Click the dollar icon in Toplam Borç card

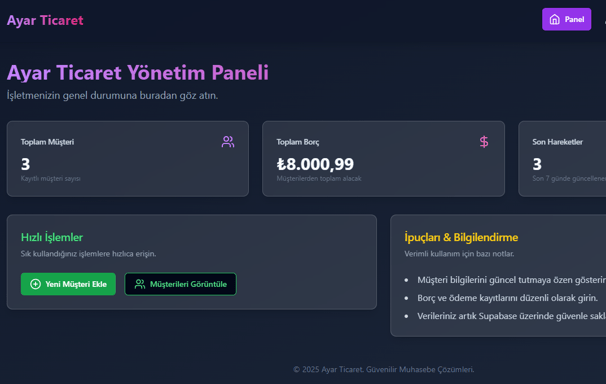coord(484,142)
